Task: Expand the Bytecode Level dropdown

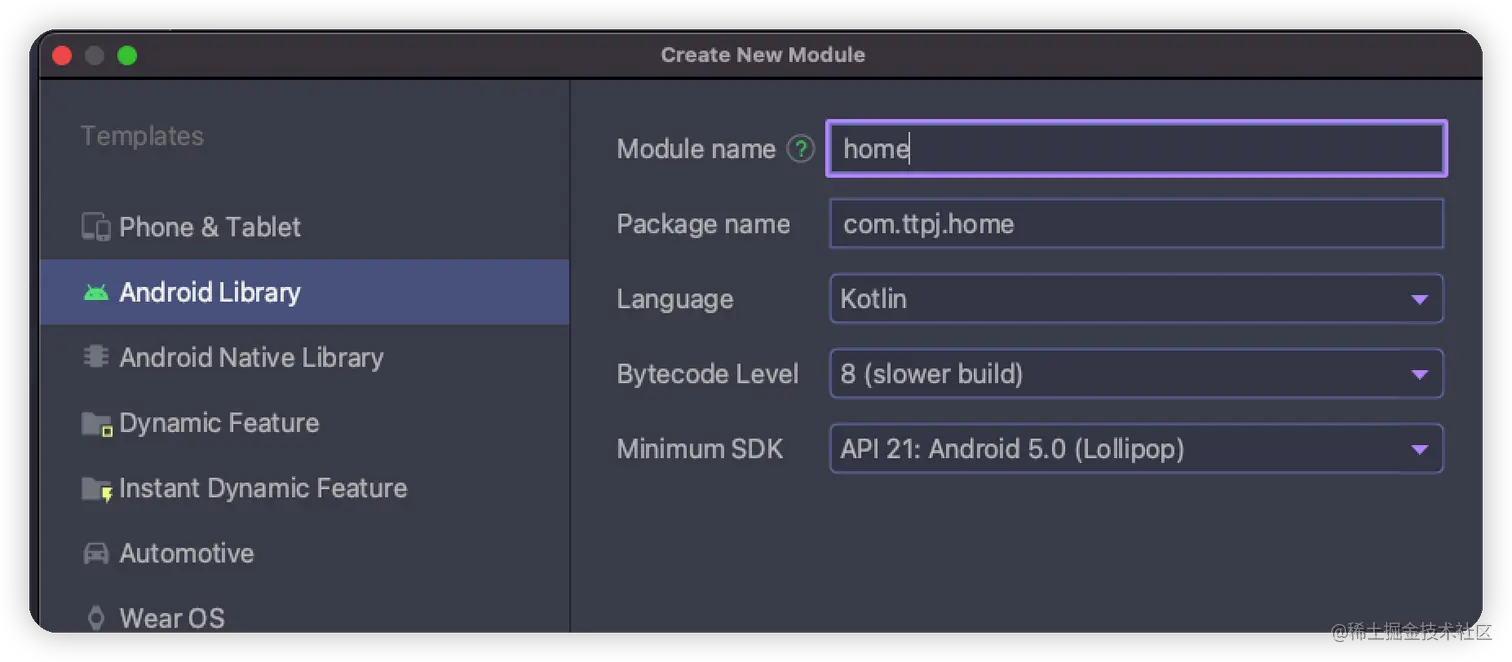Action: [x=1136, y=374]
